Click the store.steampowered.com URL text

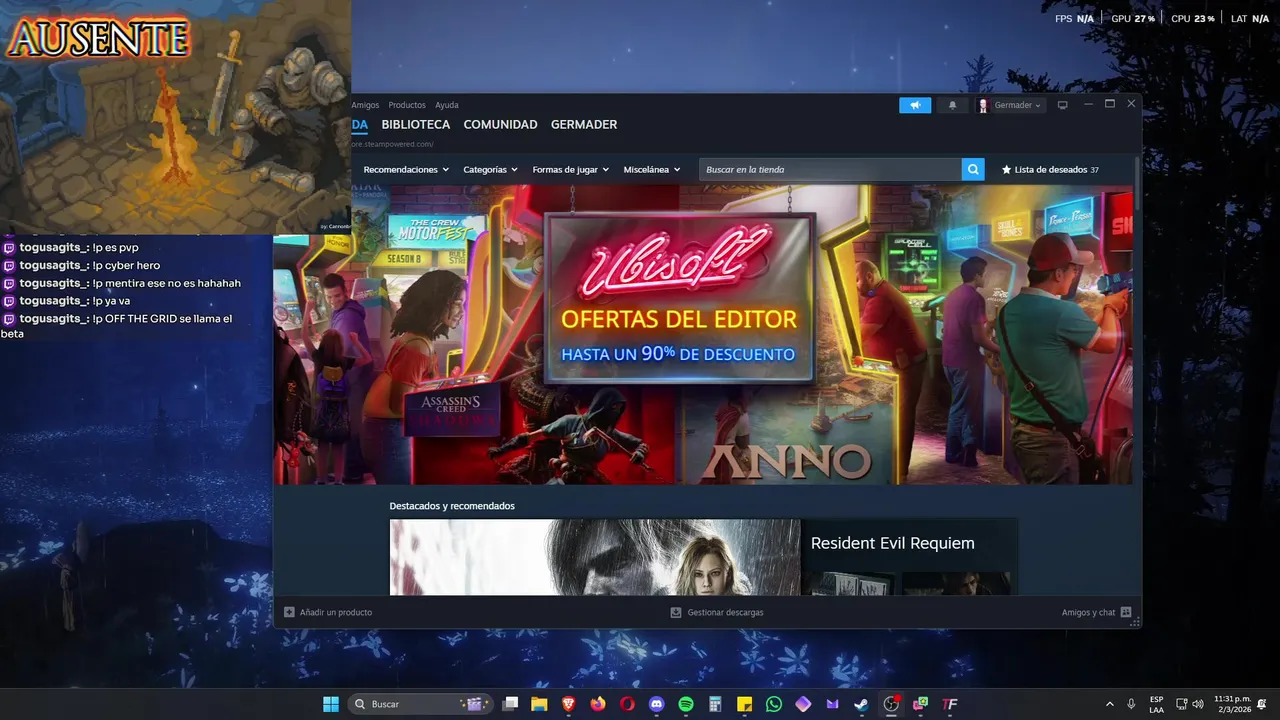(391, 144)
